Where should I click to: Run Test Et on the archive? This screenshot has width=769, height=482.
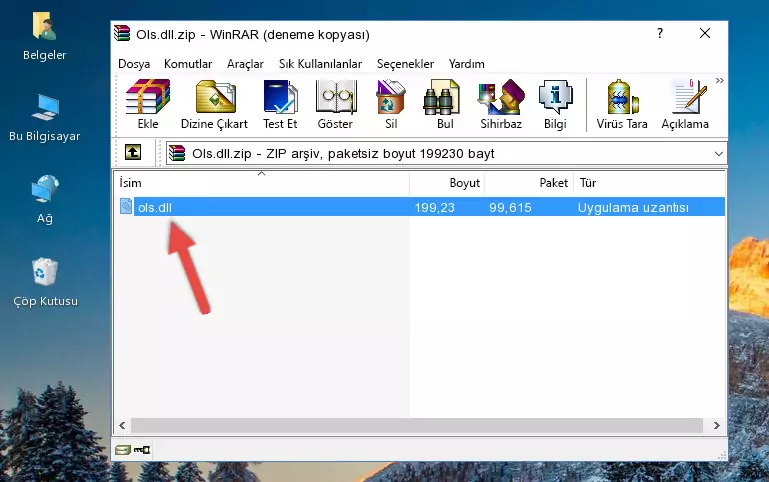pos(280,104)
